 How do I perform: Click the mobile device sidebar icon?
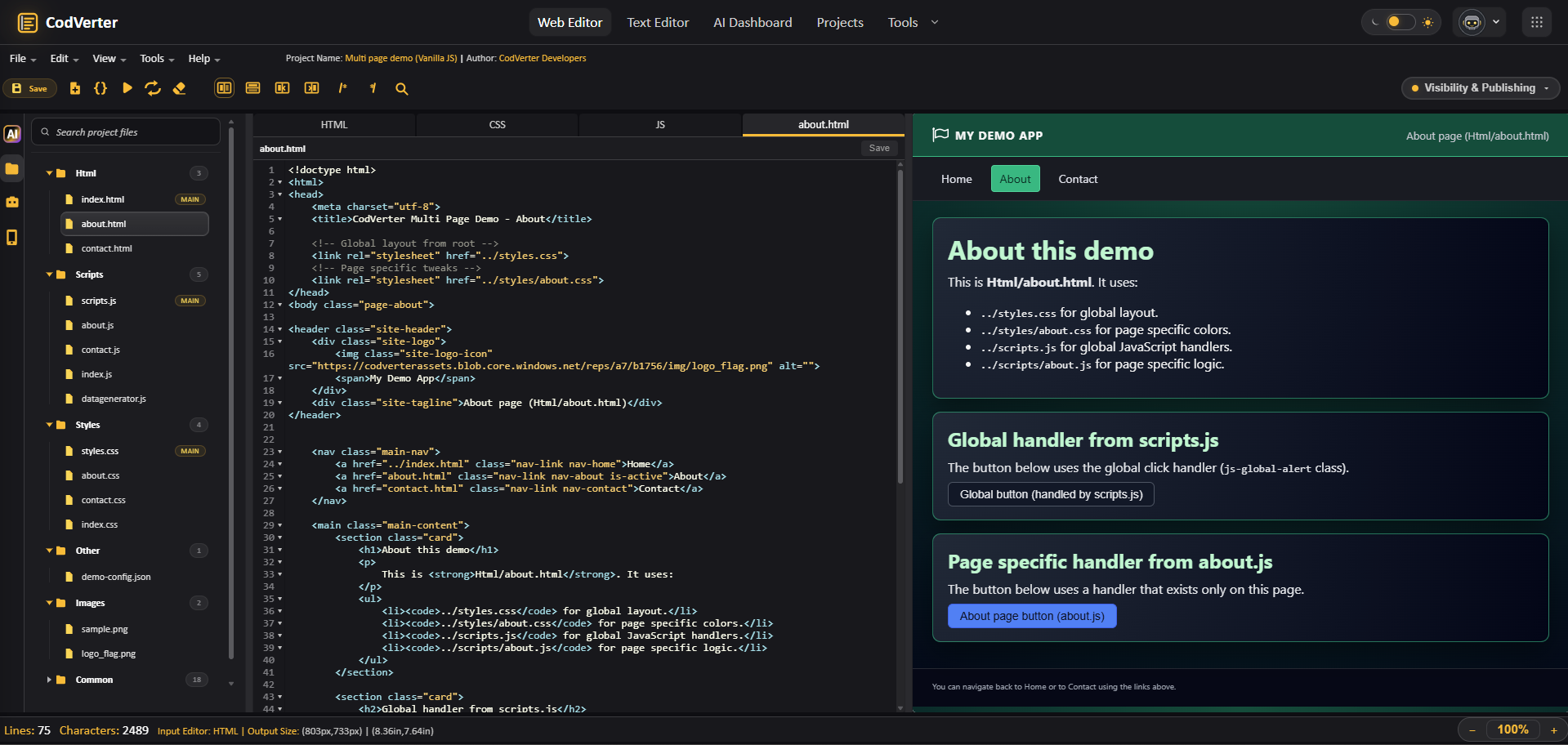pos(12,238)
